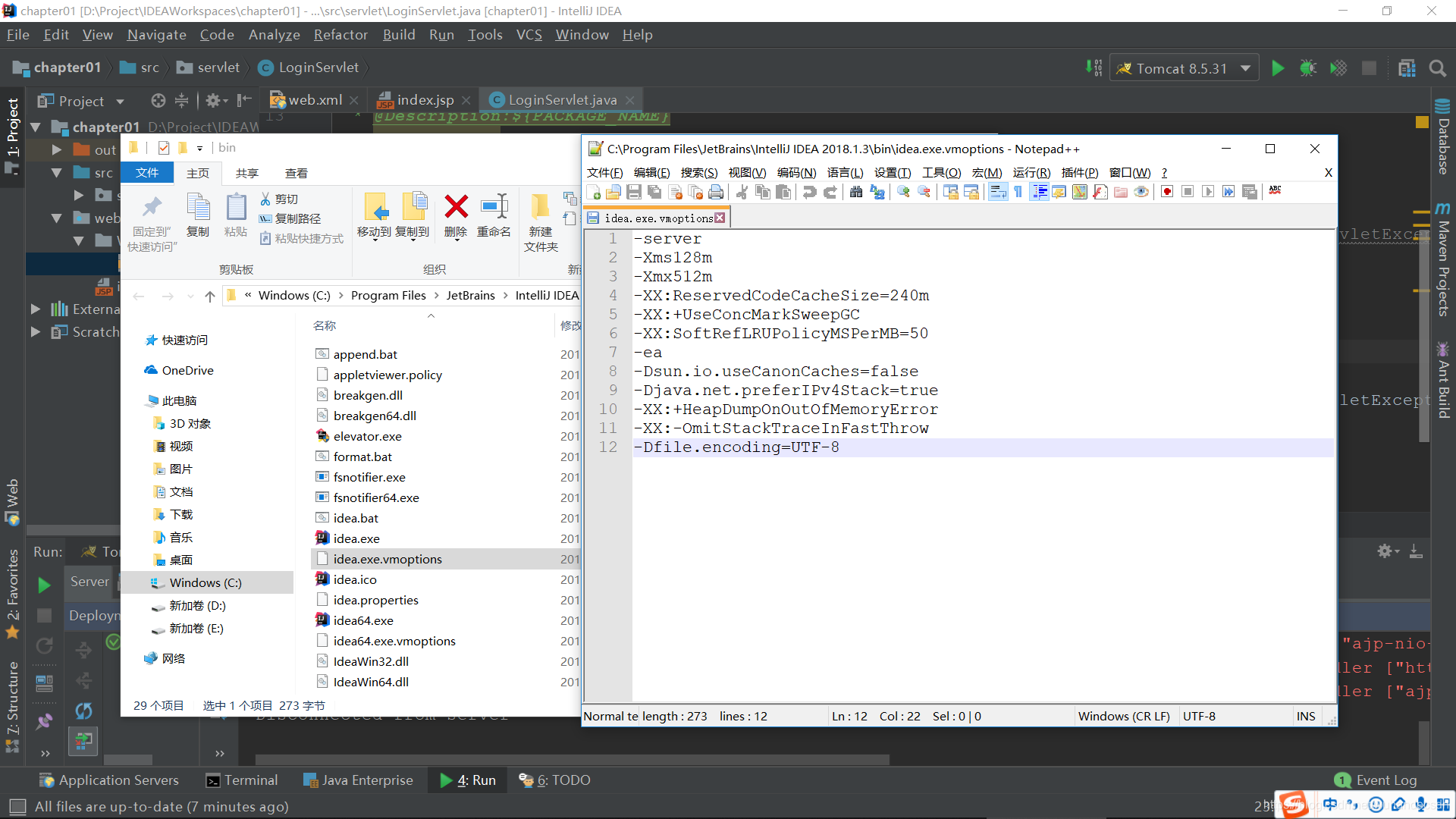Toggle Show indent guide button in Notepad++
The image size is (1456, 819).
(x=1039, y=192)
